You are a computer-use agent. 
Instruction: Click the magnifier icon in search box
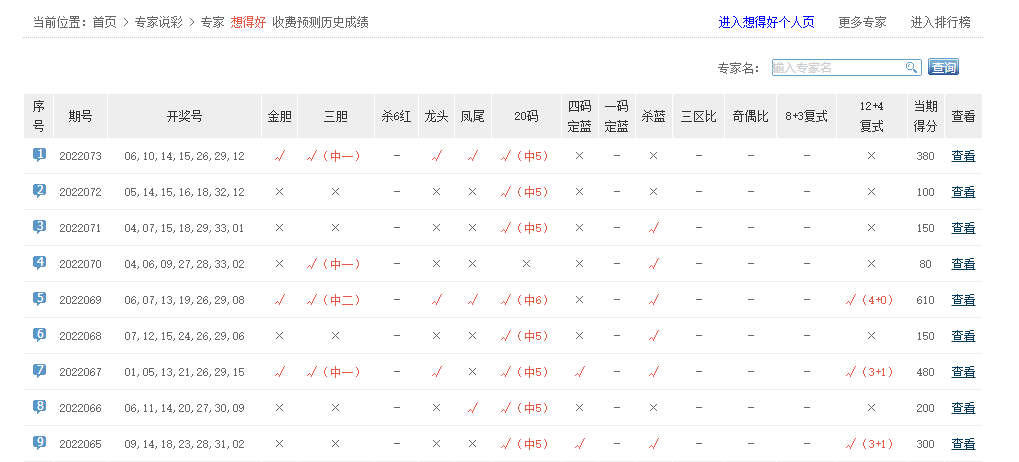point(911,68)
